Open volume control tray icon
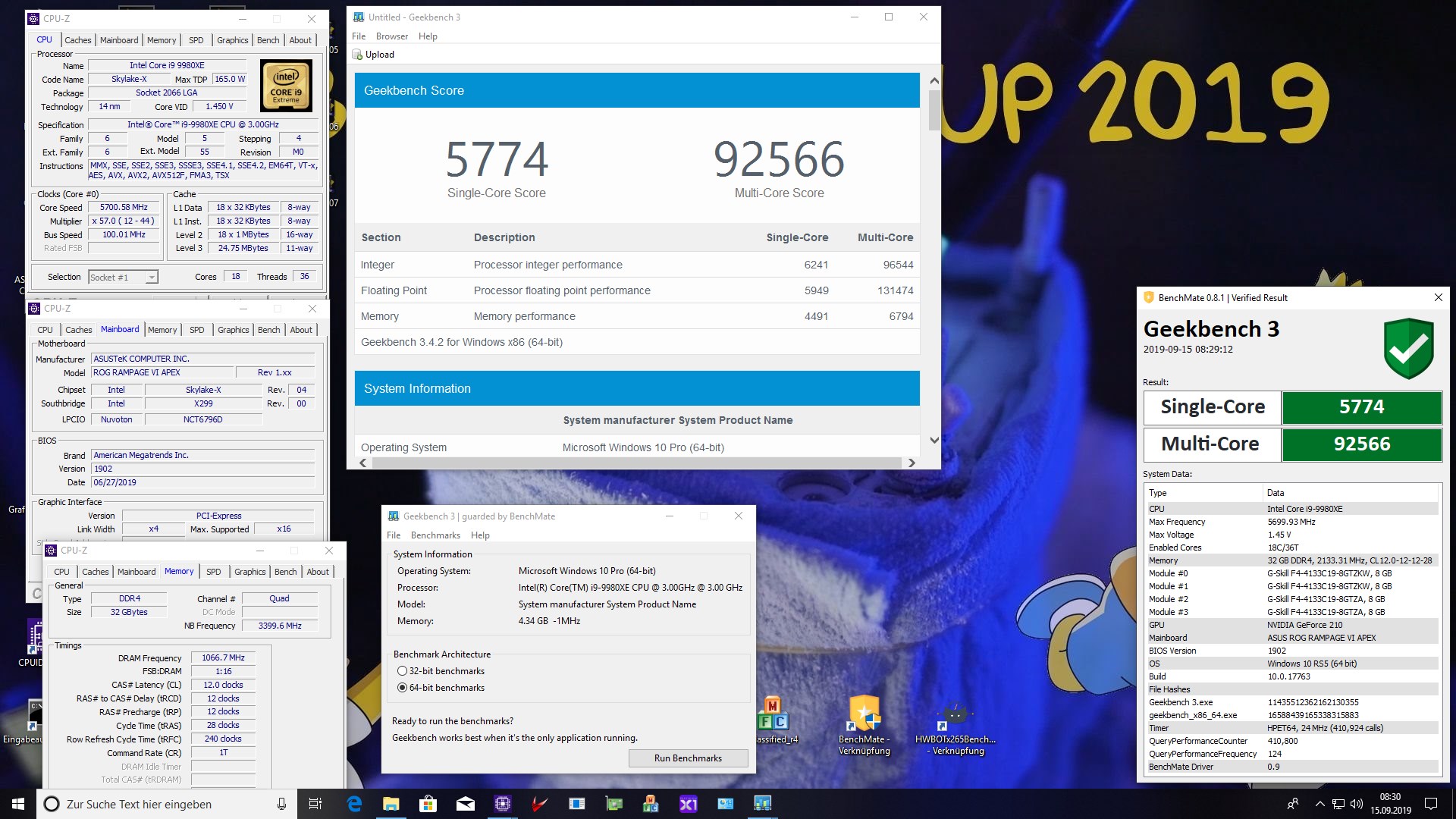This screenshot has width=1456, height=819. (x=1357, y=804)
